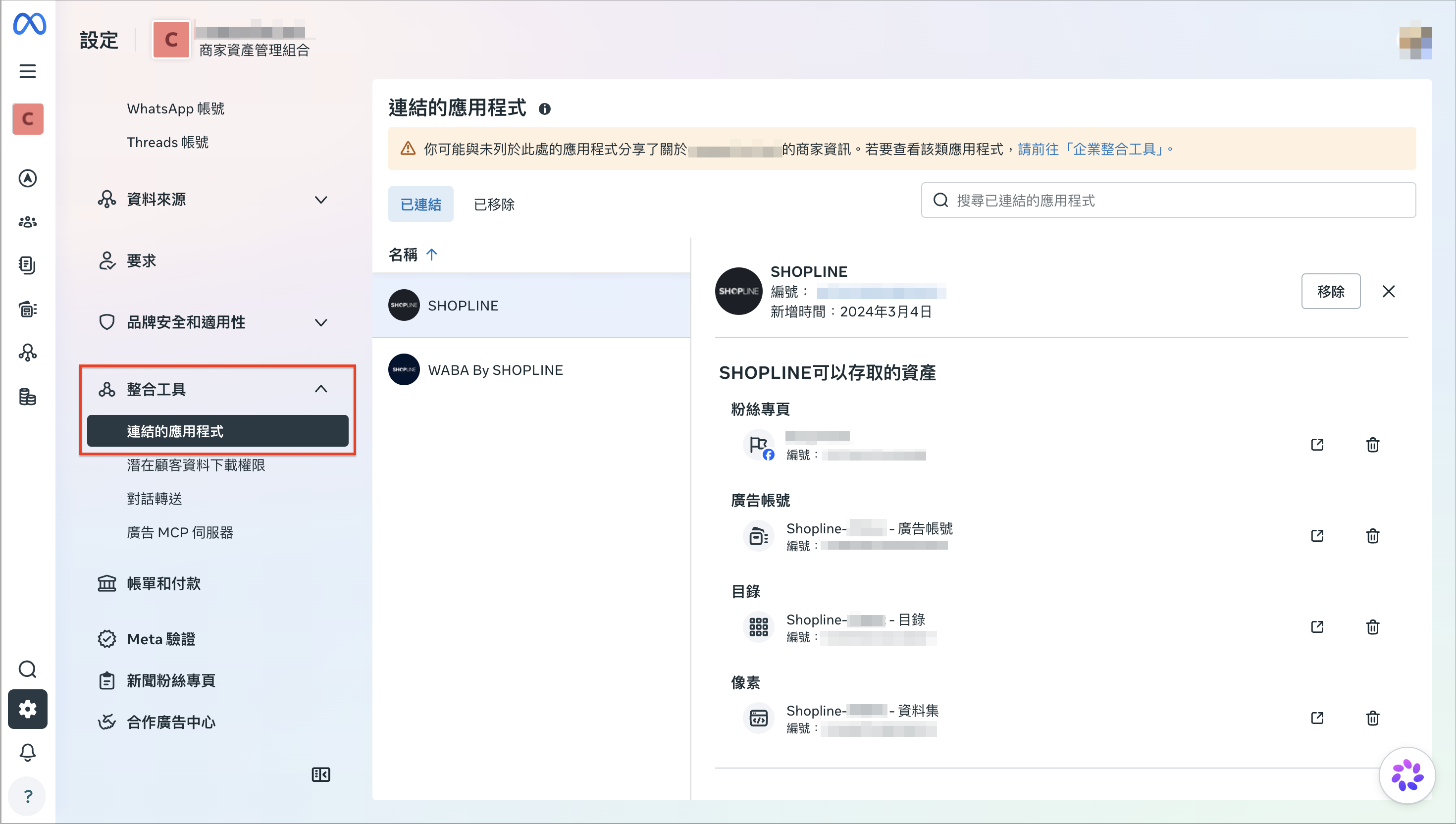Delete the 目錄 asset

(x=1372, y=626)
